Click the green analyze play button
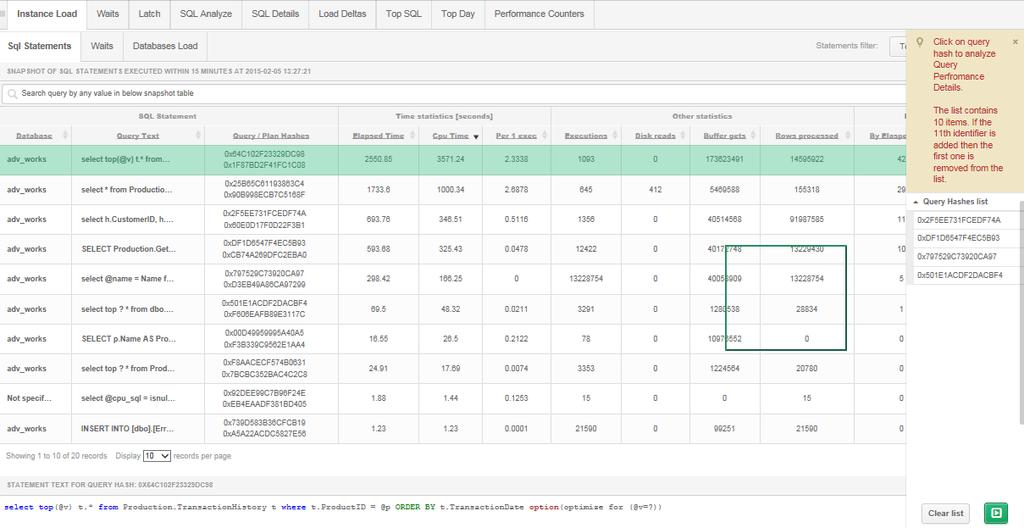Viewport: 1024px width, 528px height. (995, 513)
